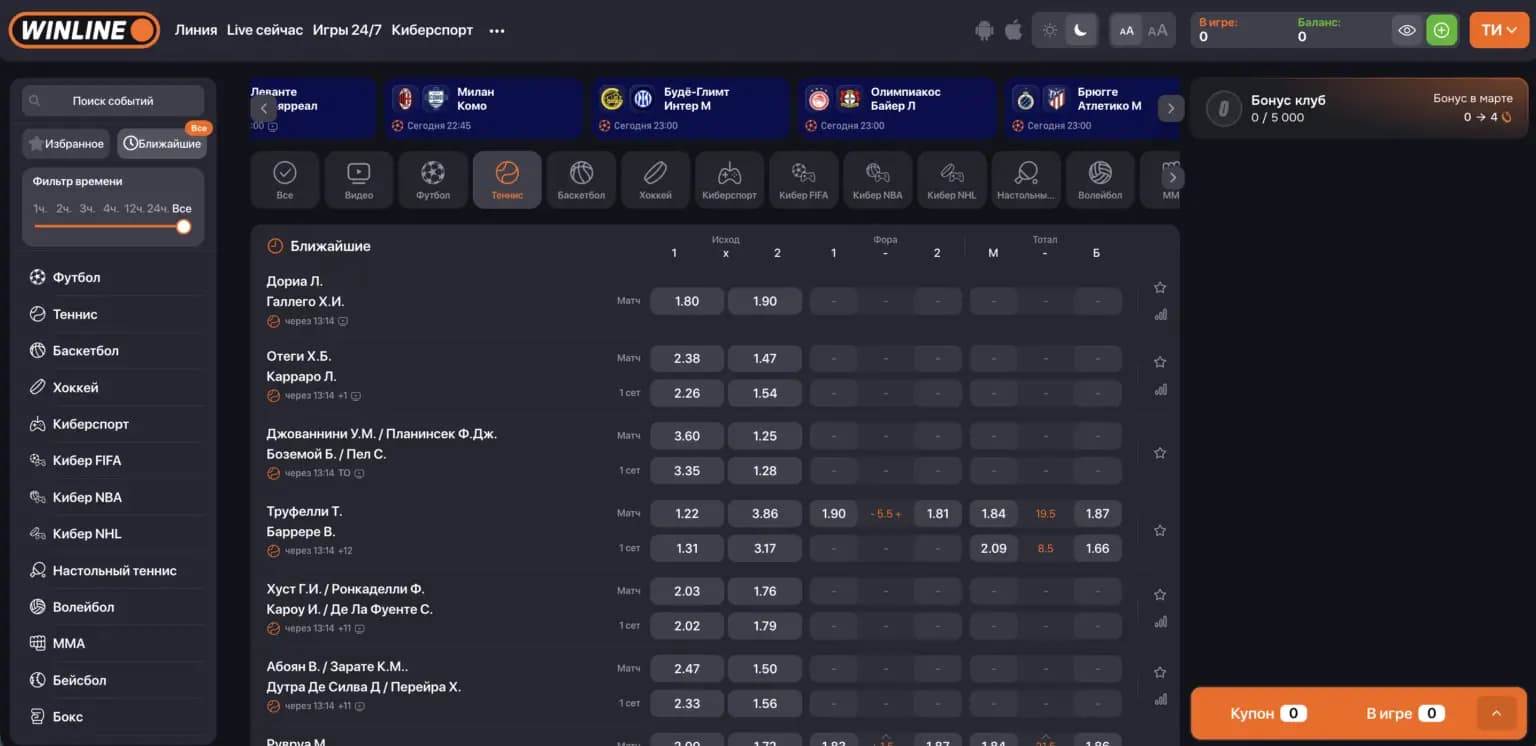Toggle balance visibility with the eye icon
The width and height of the screenshot is (1536, 746).
click(x=1407, y=30)
